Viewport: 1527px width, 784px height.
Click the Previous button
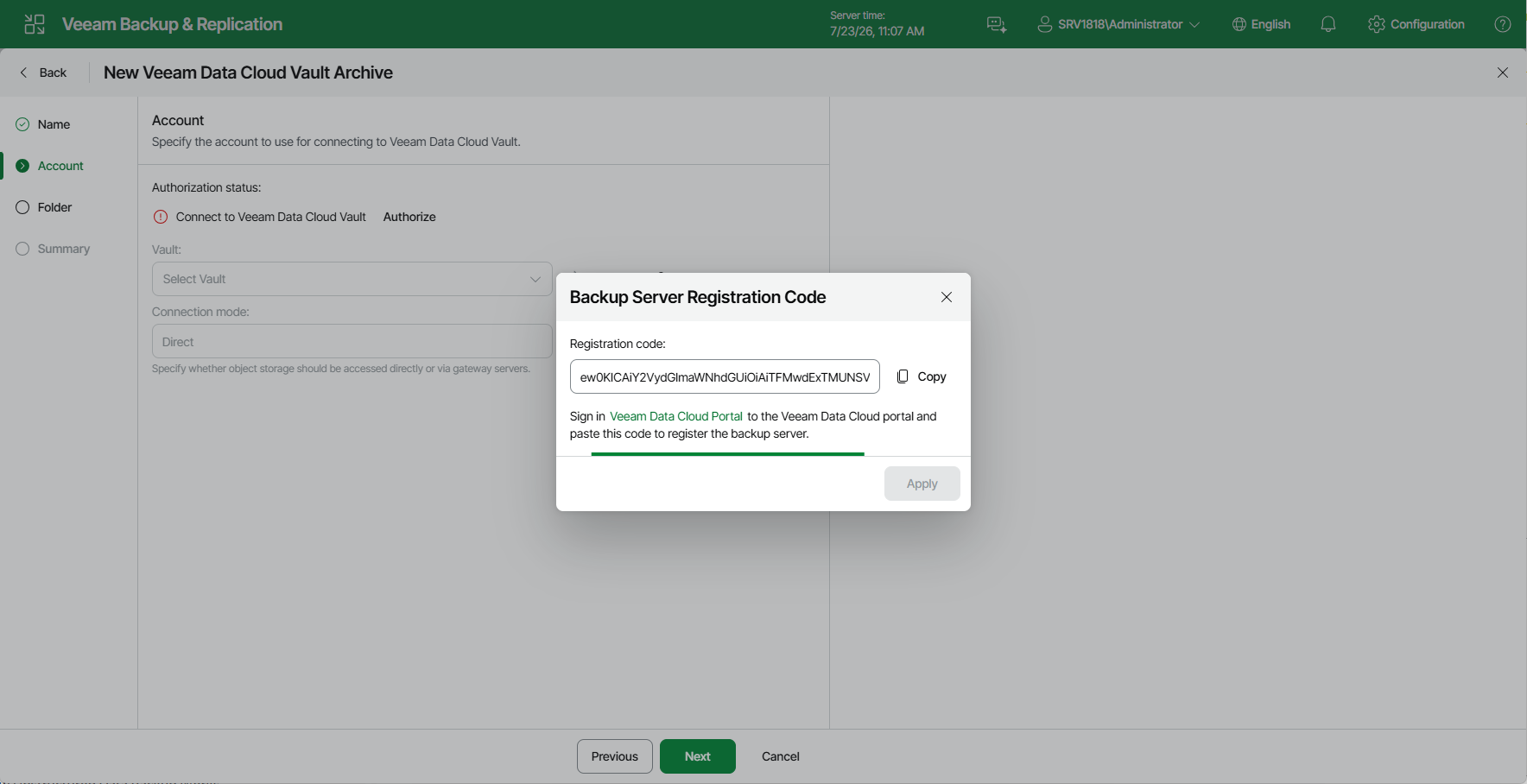point(615,756)
